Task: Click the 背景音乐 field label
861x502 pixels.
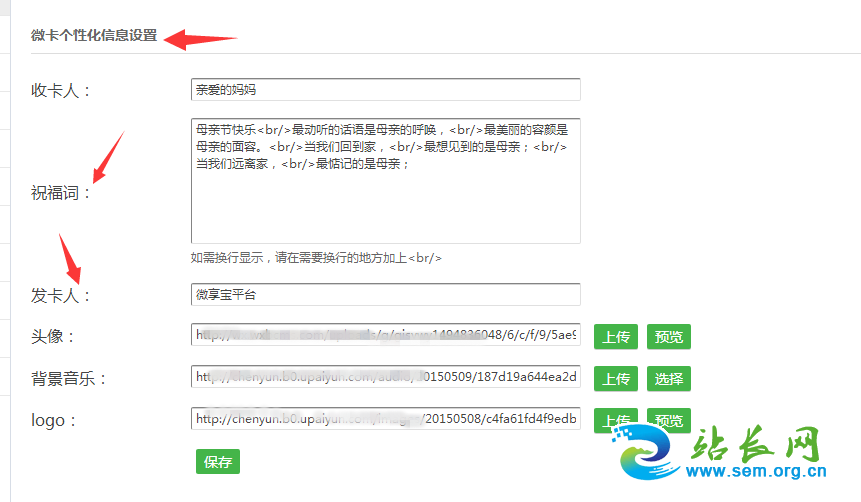Action: point(69,379)
